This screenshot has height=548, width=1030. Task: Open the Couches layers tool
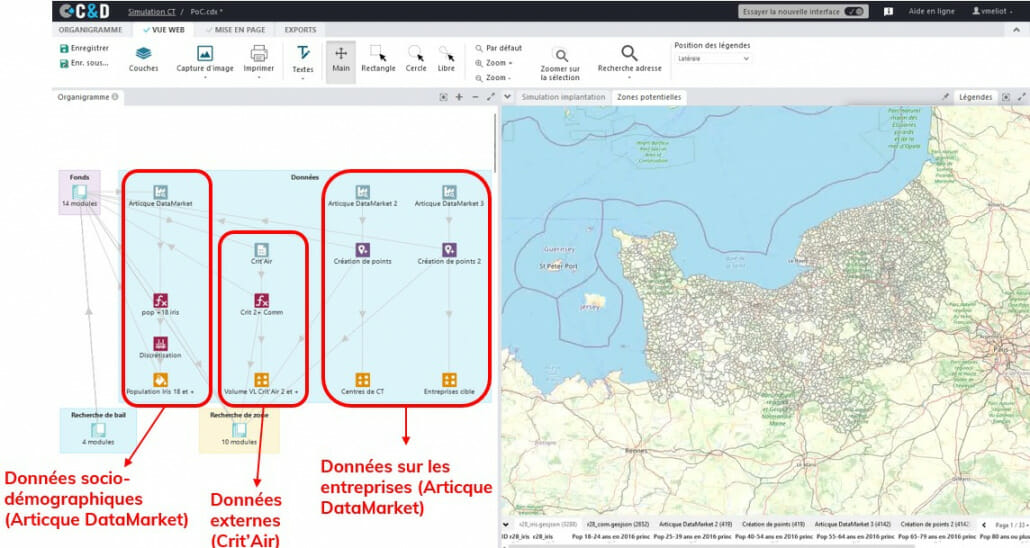pos(143,58)
